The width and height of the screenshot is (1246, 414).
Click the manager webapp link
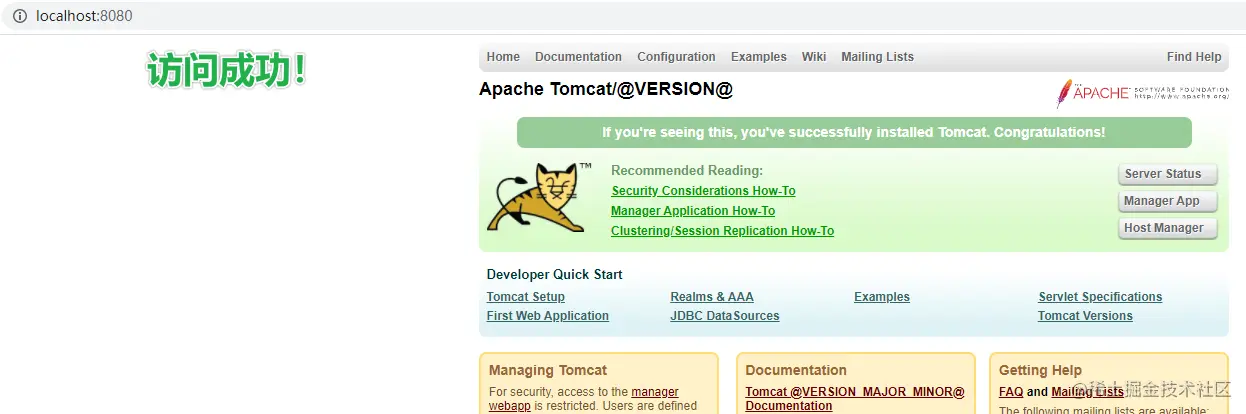[655, 392]
